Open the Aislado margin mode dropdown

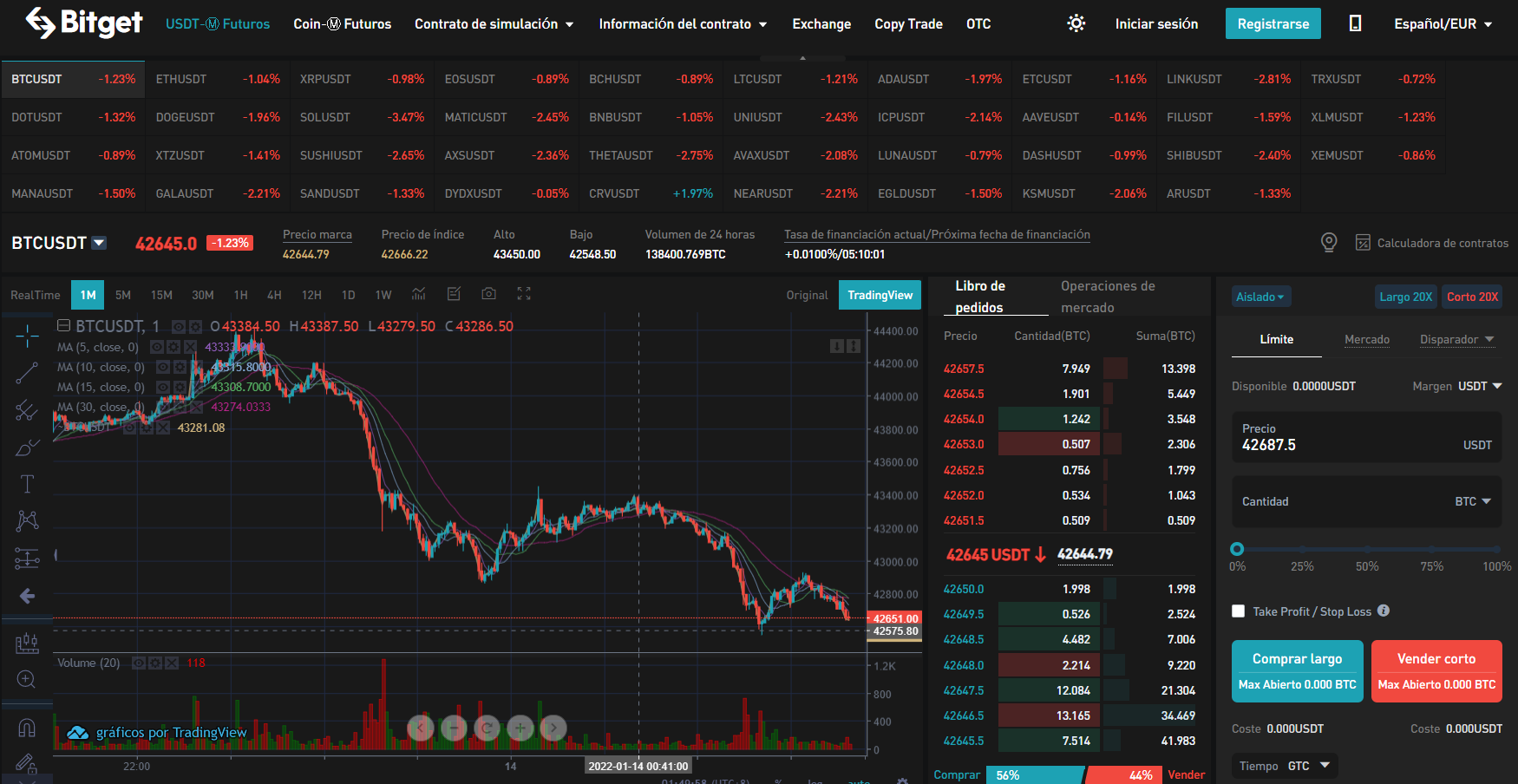click(x=1260, y=297)
